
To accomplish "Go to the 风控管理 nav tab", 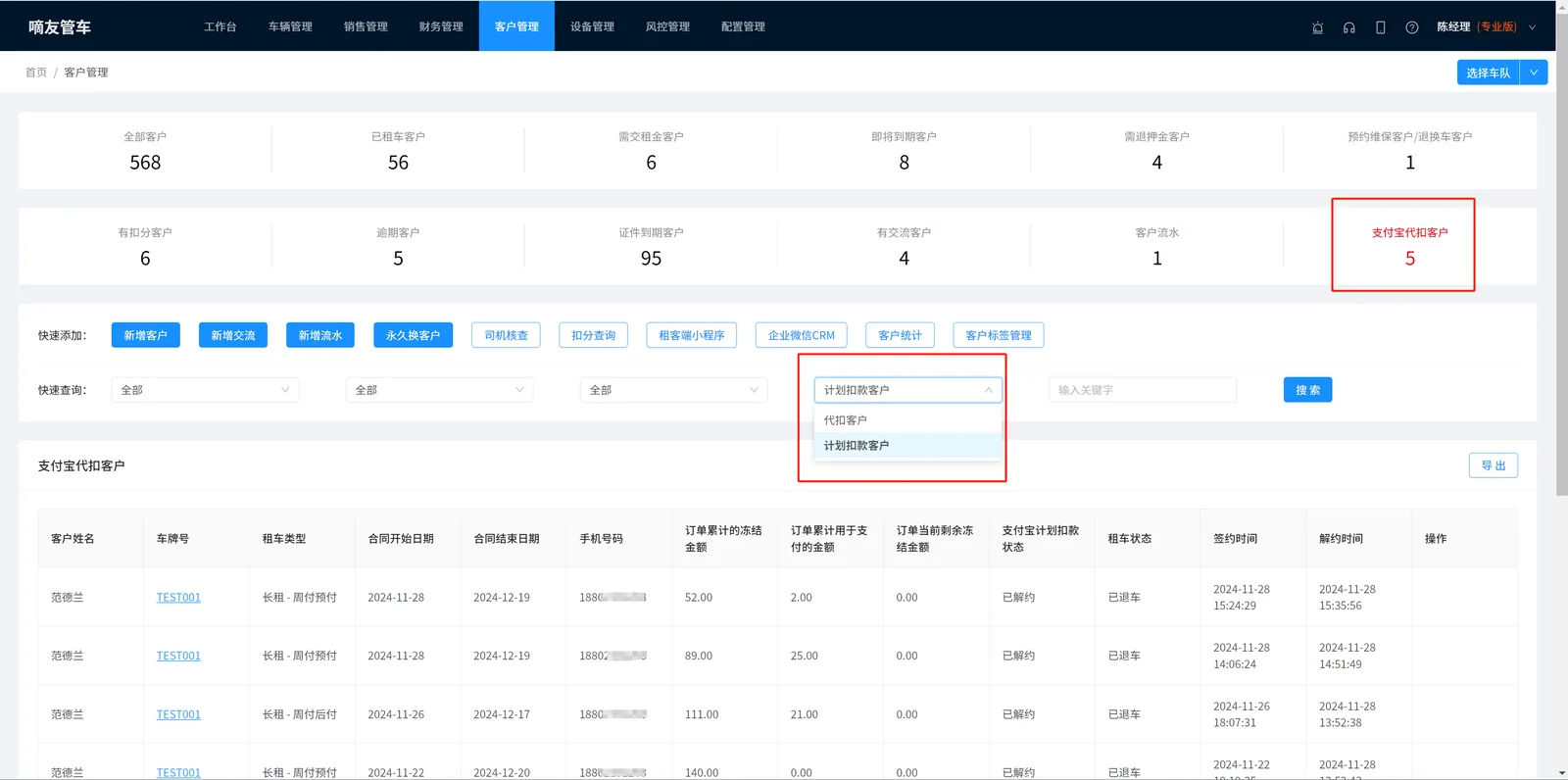I will pos(667,26).
